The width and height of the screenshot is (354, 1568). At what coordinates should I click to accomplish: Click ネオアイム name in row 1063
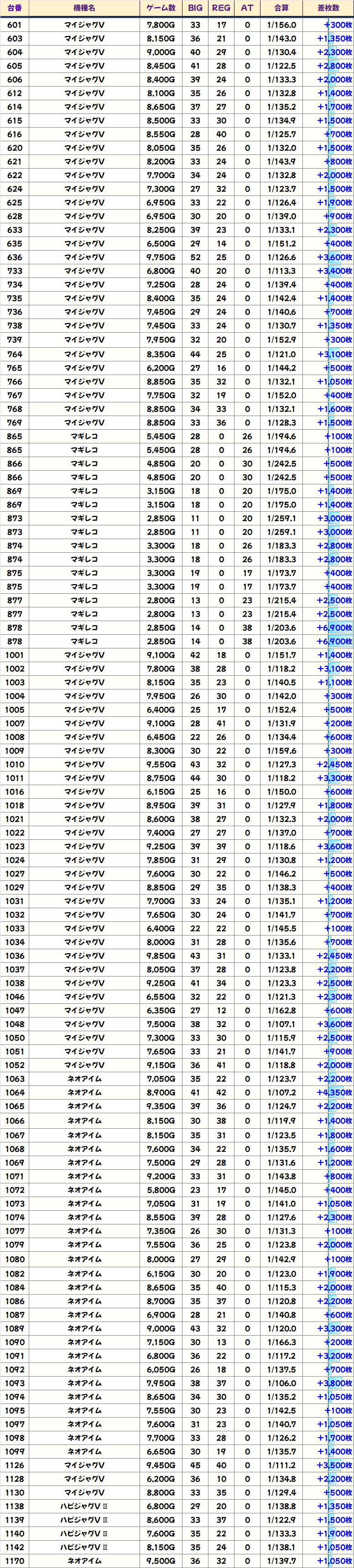[84, 1079]
